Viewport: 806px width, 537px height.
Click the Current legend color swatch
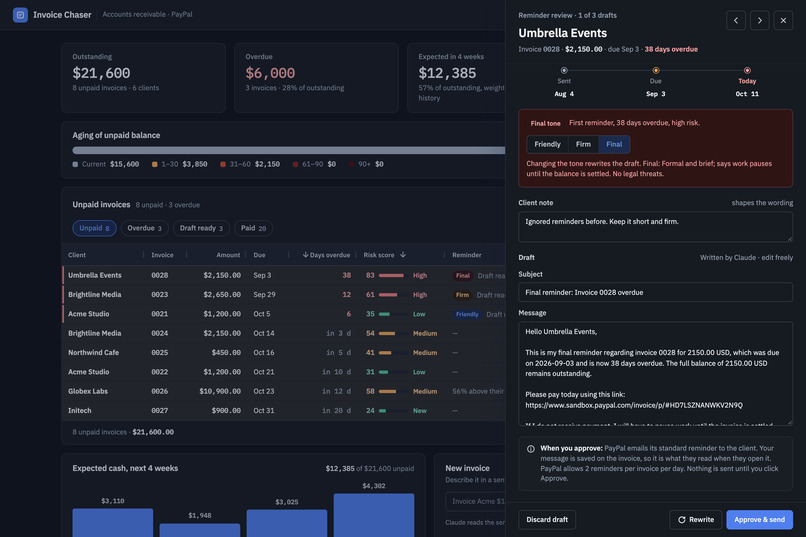(x=75, y=164)
